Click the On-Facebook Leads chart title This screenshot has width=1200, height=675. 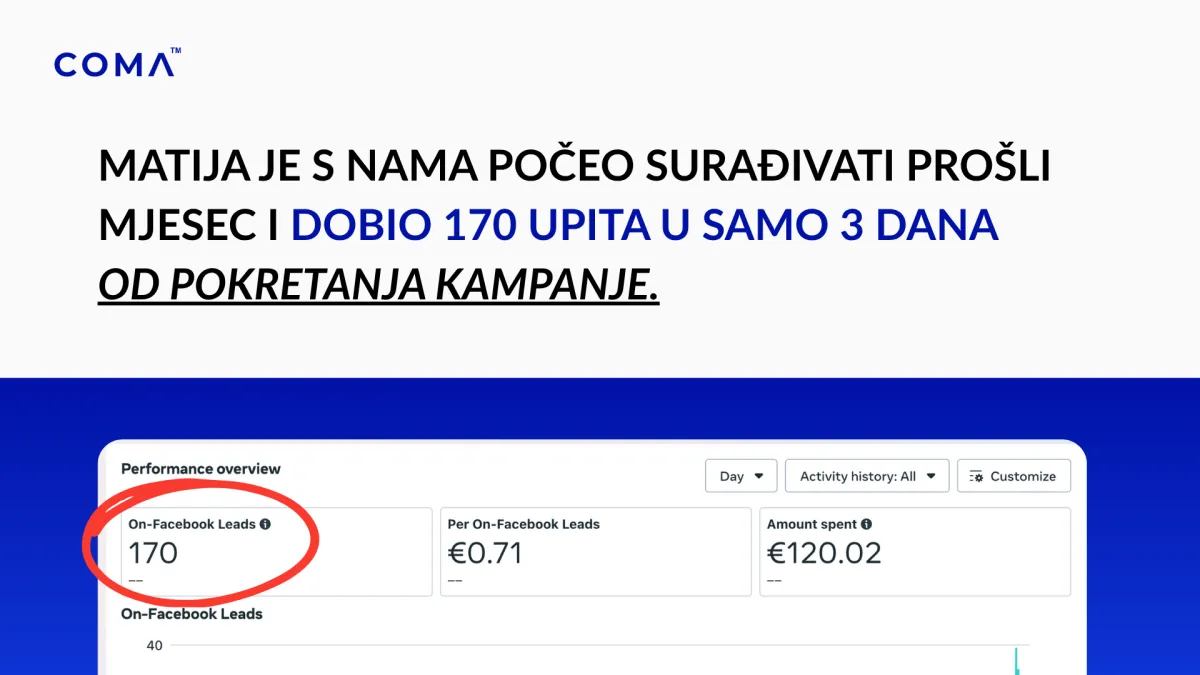coord(192,614)
